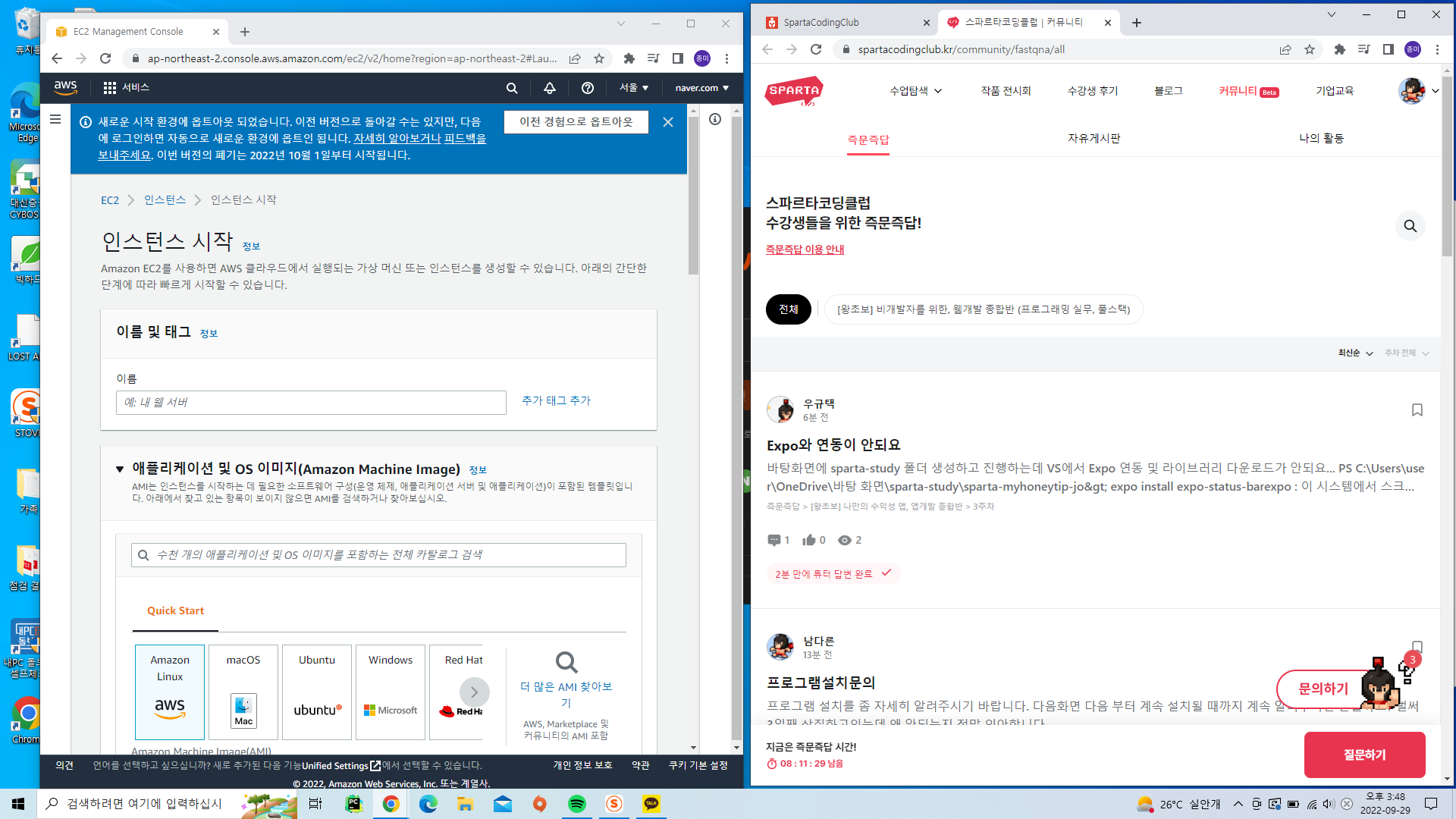Open 즉문즉답 이용 안내 link
1456x819 pixels.
[805, 249]
